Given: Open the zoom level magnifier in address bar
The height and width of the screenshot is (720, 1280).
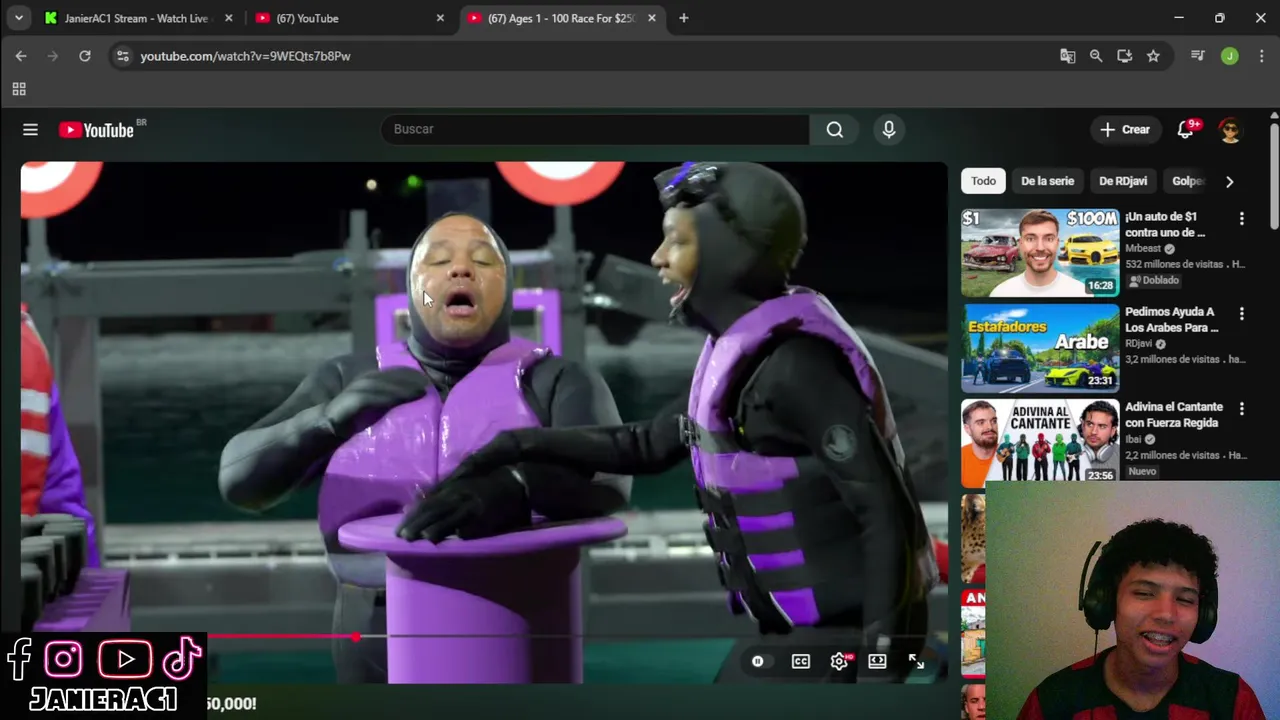Looking at the screenshot, I should [x=1096, y=56].
